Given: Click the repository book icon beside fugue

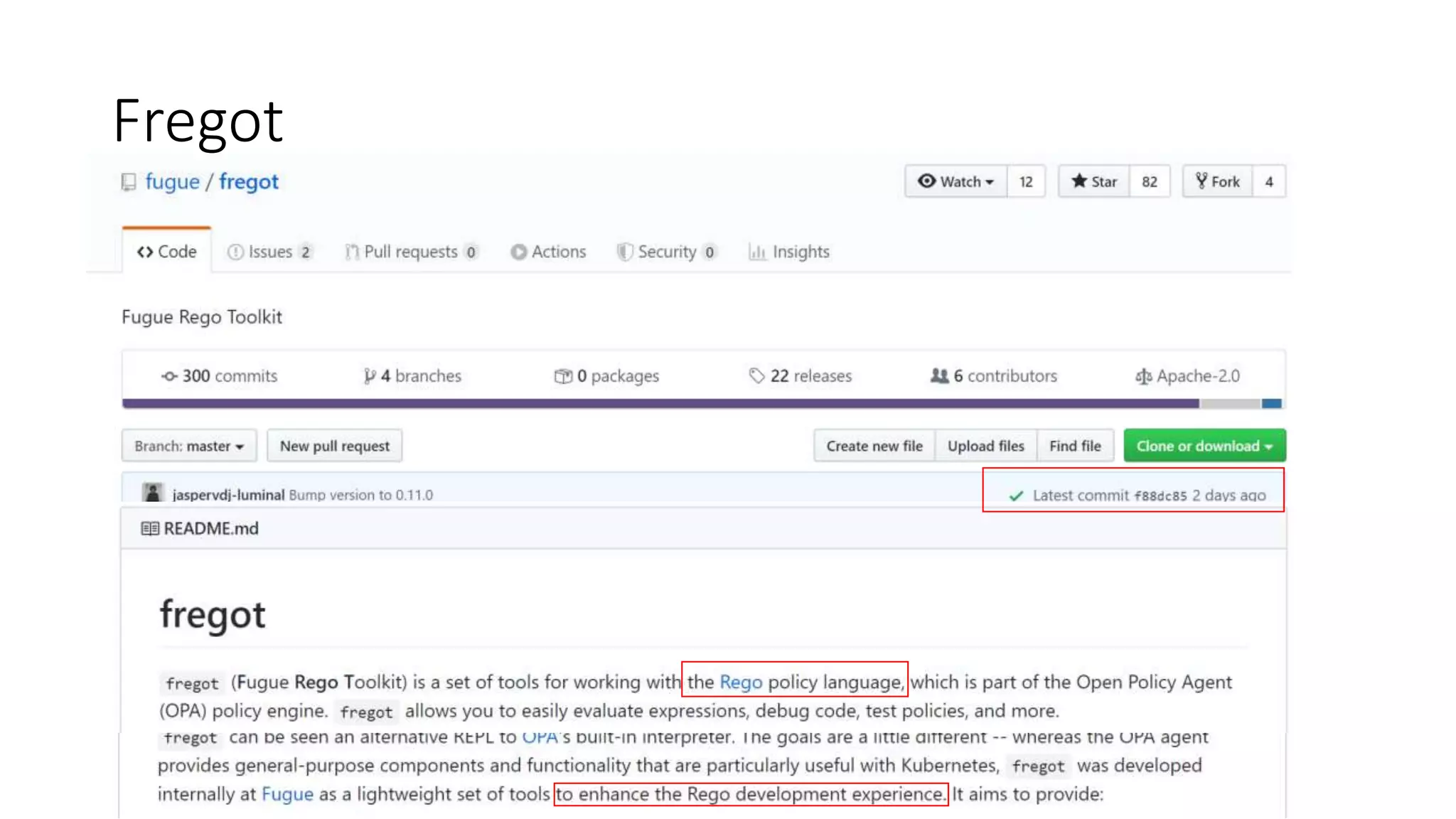Looking at the screenshot, I should click(129, 183).
